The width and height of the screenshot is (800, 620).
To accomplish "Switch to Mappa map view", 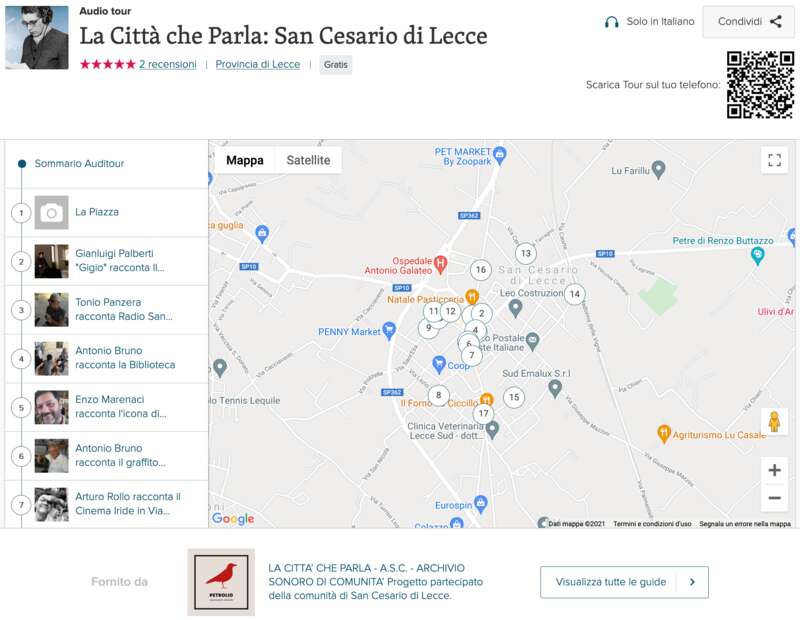I will point(245,160).
